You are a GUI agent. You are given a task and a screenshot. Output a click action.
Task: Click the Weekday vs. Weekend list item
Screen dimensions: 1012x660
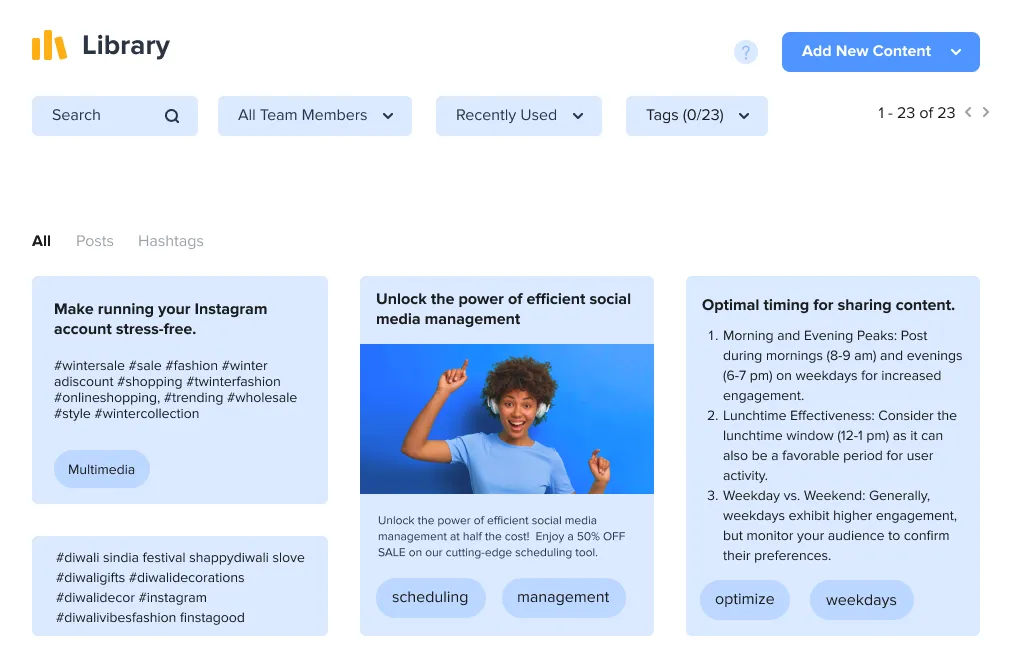tap(833, 525)
